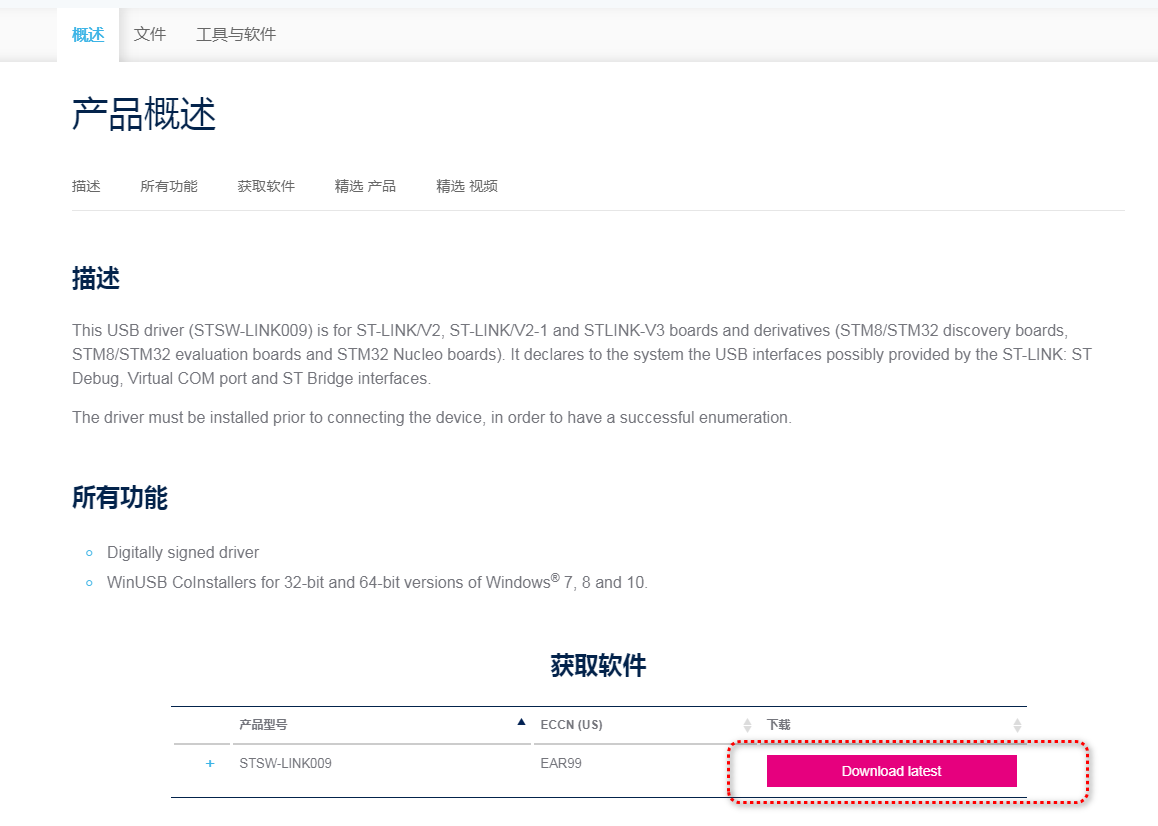Click the Digitally signed driver bullet
This screenshot has width=1158, height=826.
click(x=183, y=553)
